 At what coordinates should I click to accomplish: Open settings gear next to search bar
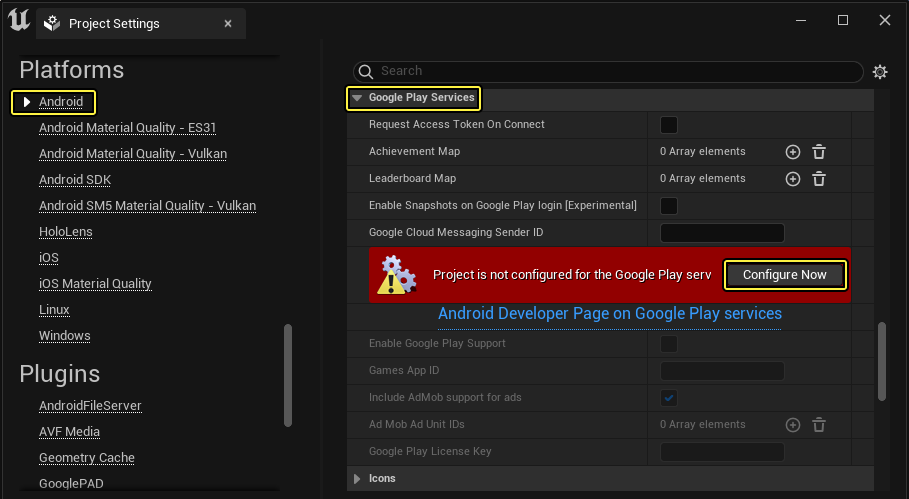(880, 72)
